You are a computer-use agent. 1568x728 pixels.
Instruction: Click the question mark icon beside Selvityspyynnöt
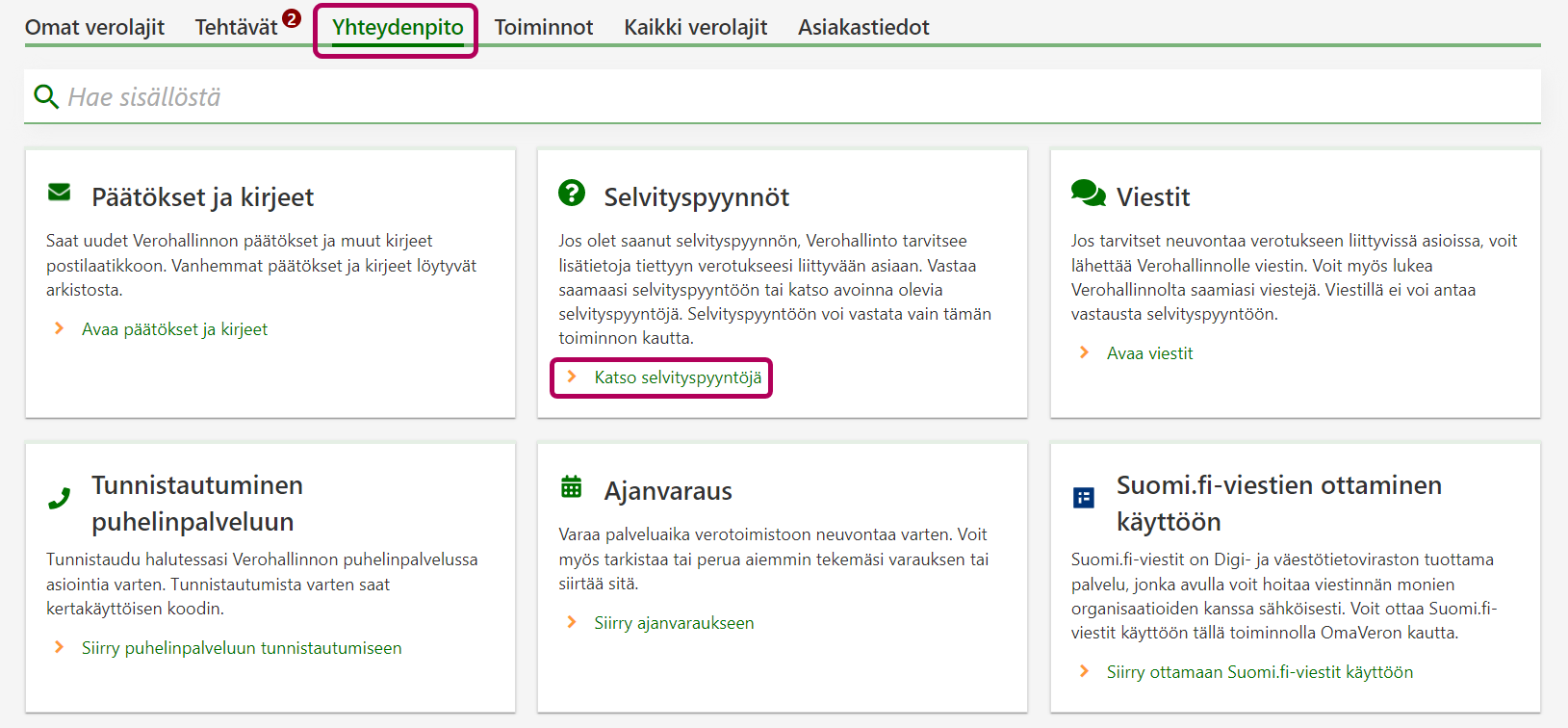click(x=572, y=193)
